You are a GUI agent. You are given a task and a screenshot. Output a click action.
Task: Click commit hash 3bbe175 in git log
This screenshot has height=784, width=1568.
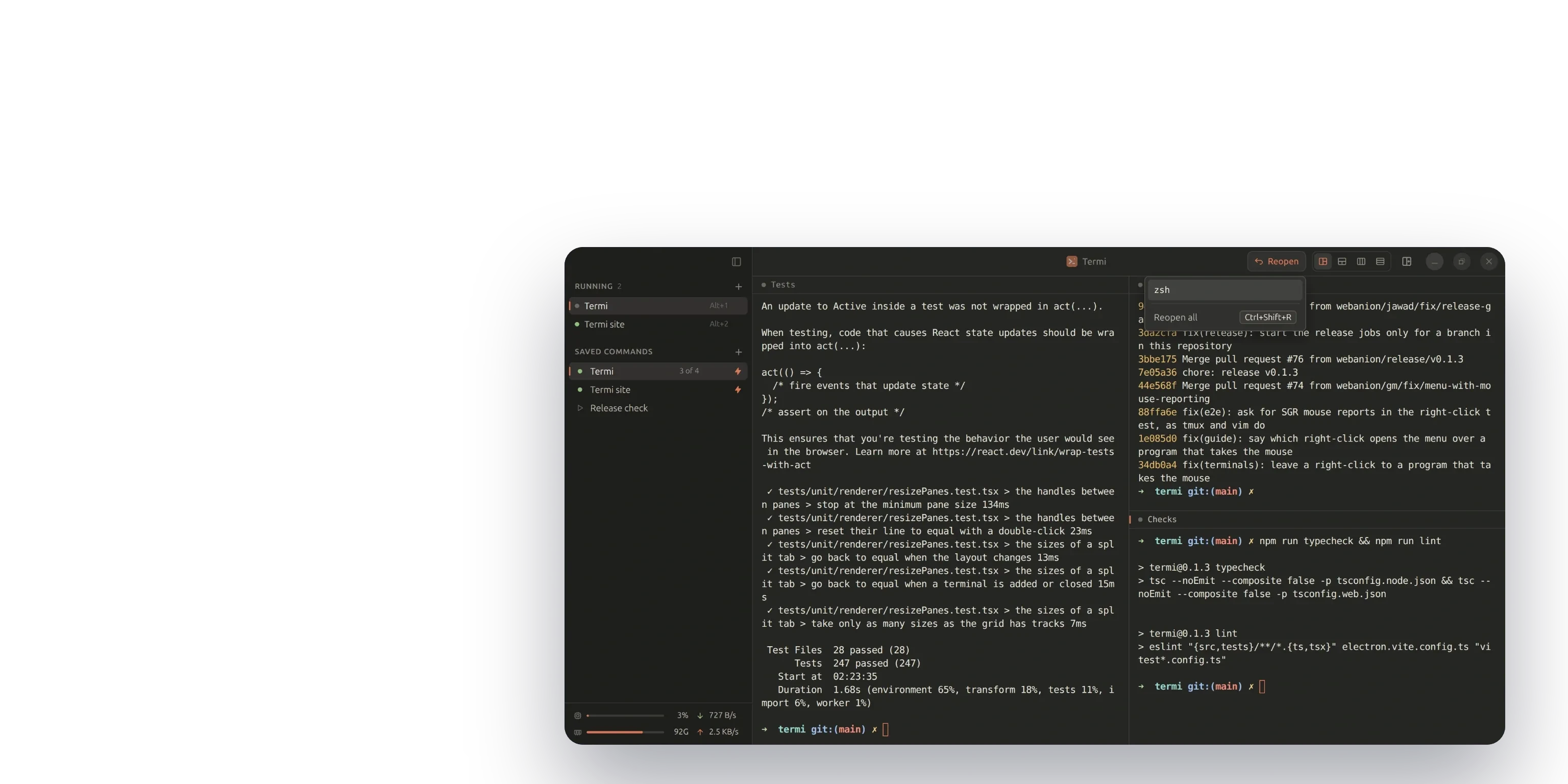point(1157,360)
